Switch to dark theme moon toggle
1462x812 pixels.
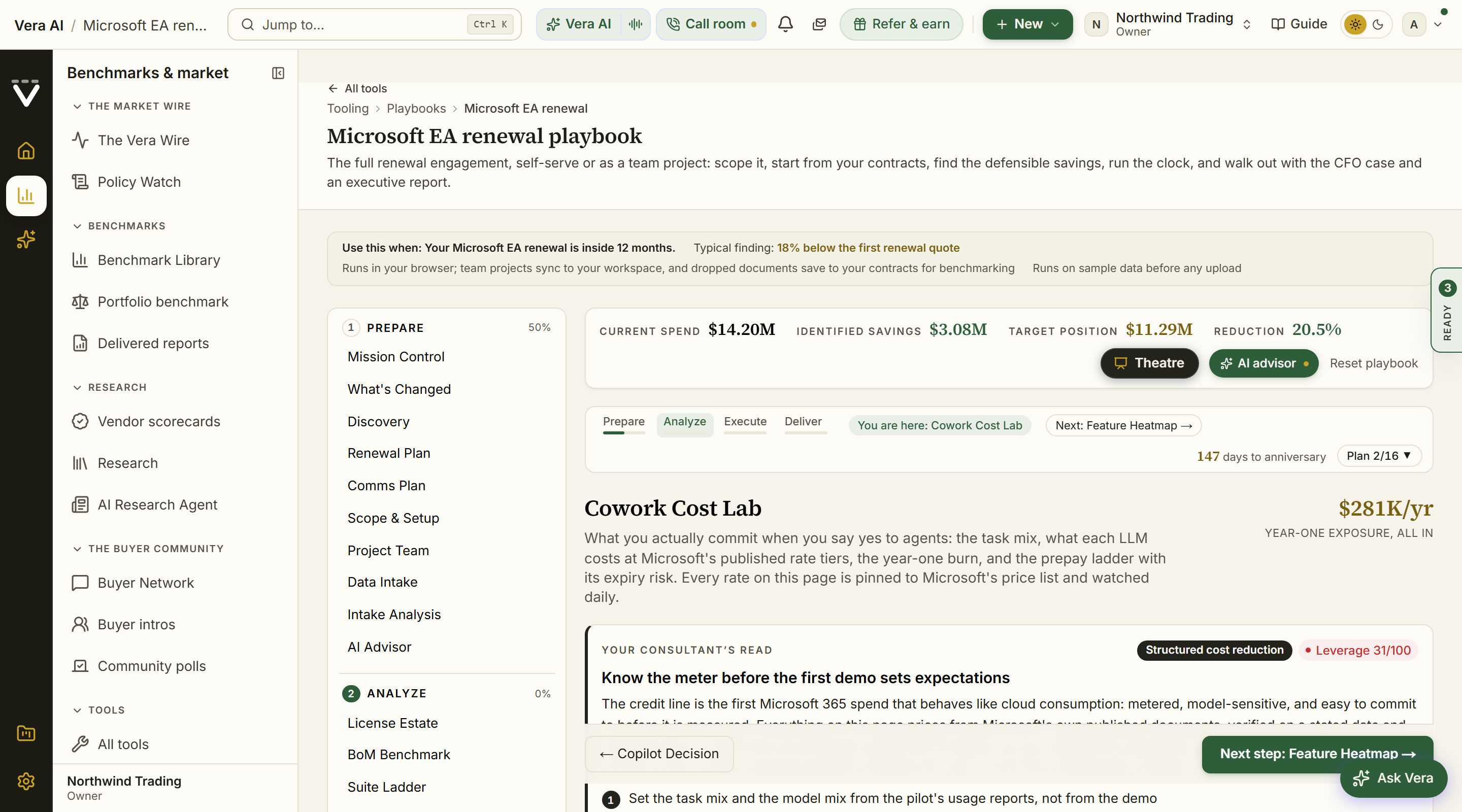pyautogui.click(x=1378, y=24)
